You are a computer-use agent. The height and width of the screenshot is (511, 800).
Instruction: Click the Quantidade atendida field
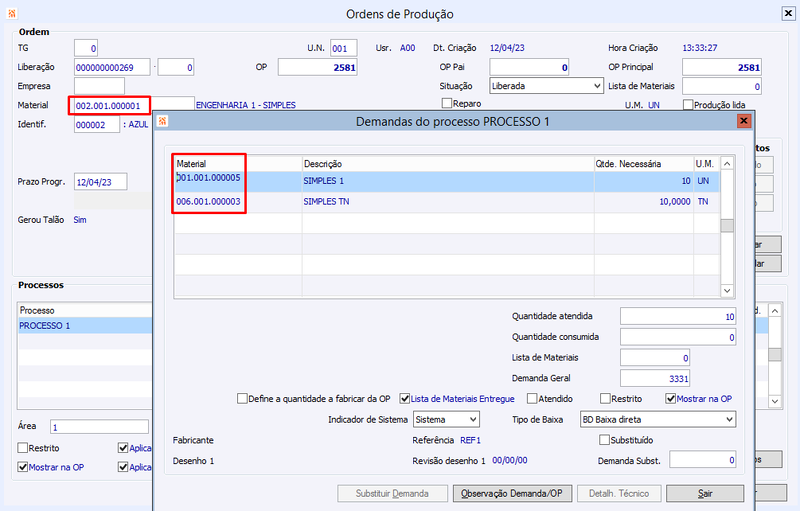(678, 316)
